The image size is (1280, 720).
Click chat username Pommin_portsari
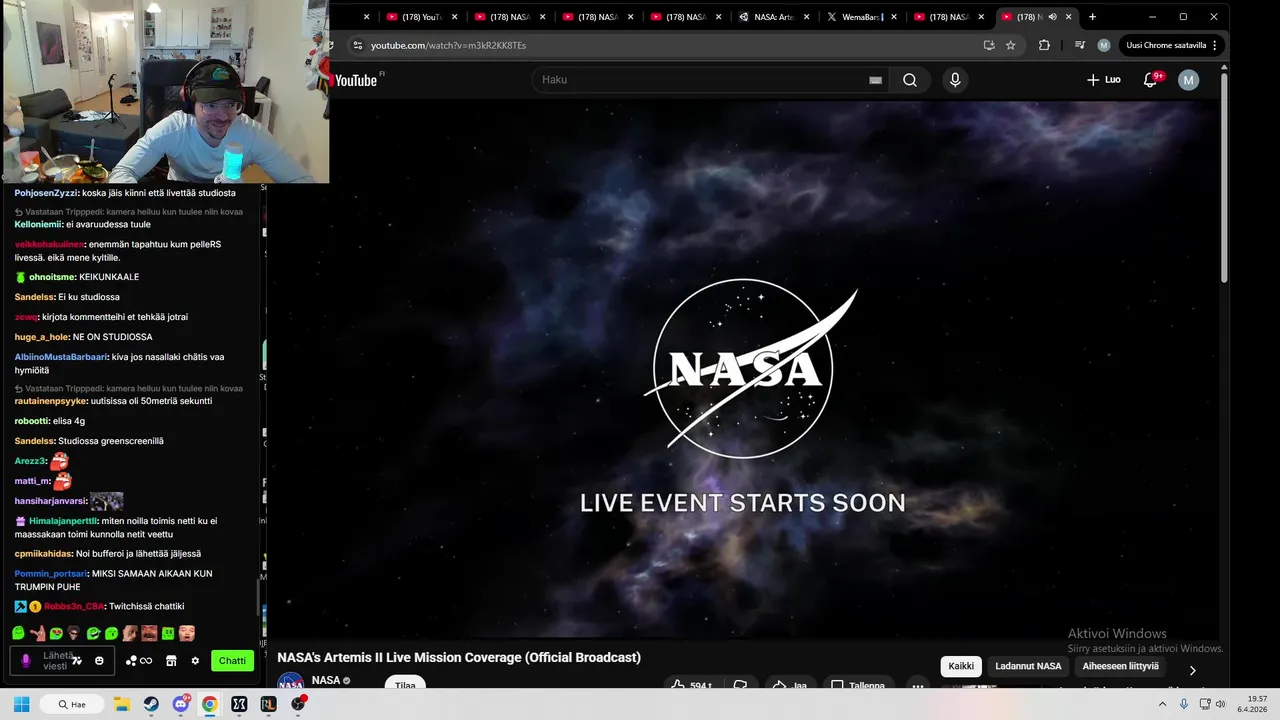pyautogui.click(x=50, y=574)
